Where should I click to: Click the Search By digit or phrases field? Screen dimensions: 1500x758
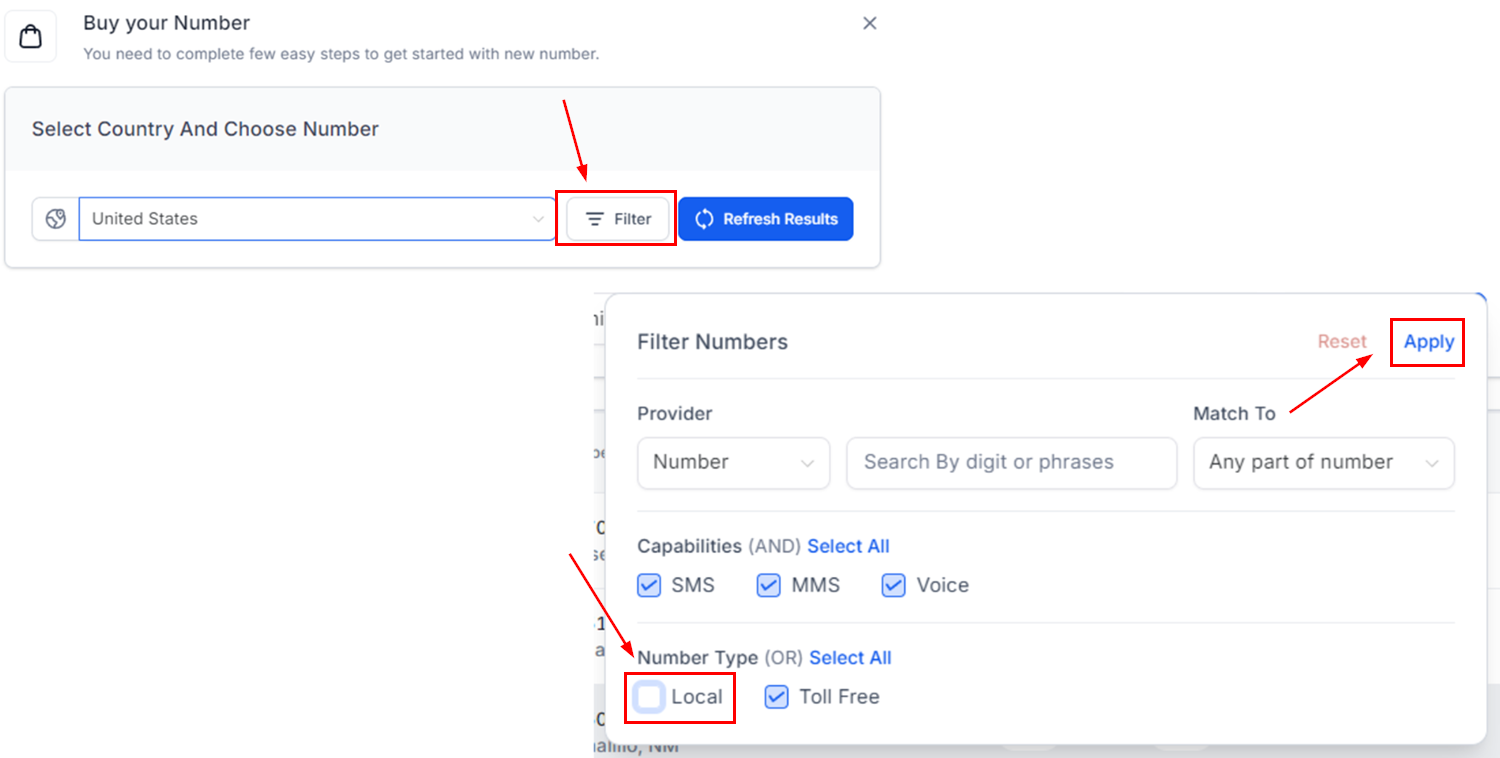coord(1011,462)
